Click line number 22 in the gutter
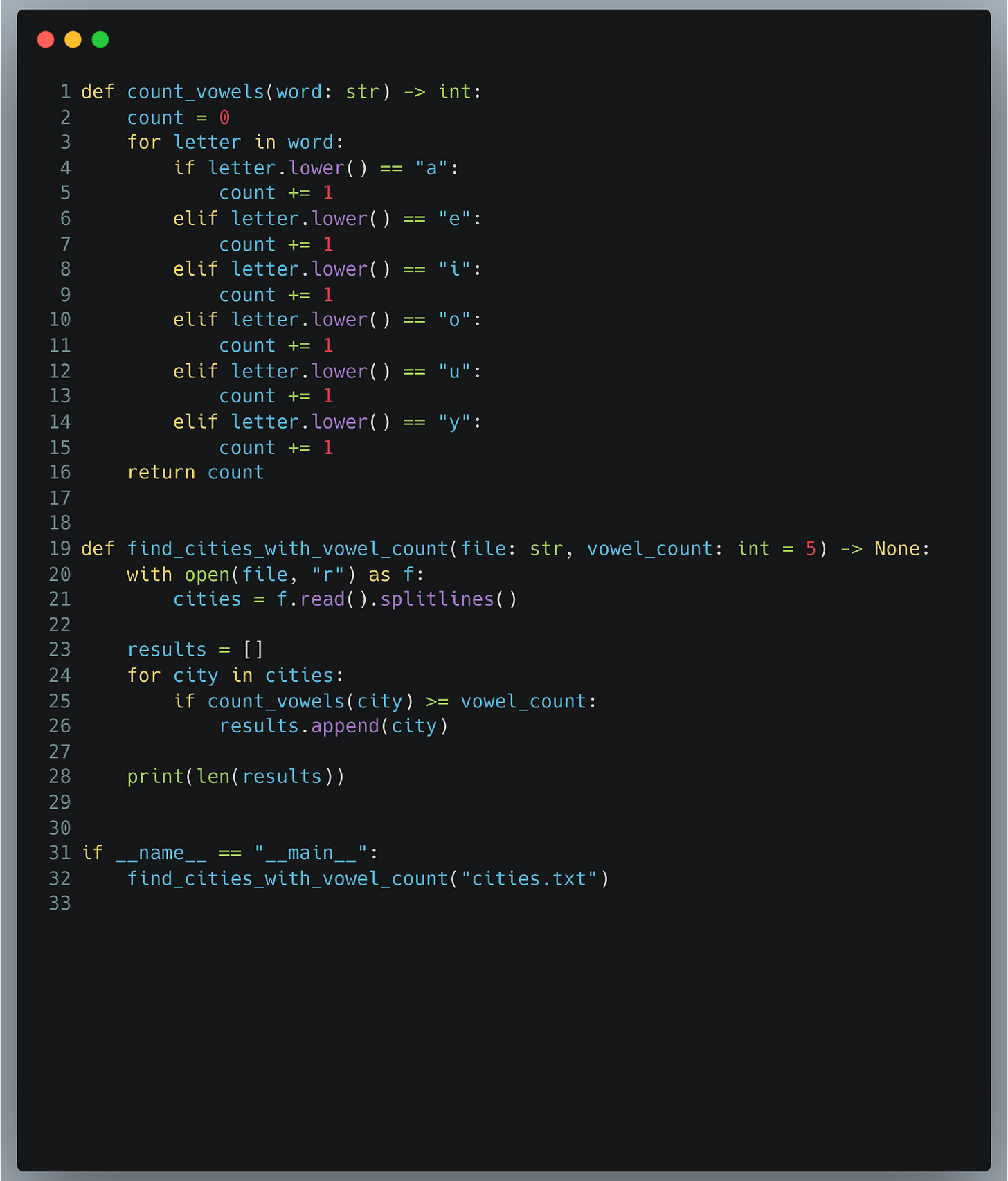Viewport: 1008px width, 1181px height. click(60, 624)
